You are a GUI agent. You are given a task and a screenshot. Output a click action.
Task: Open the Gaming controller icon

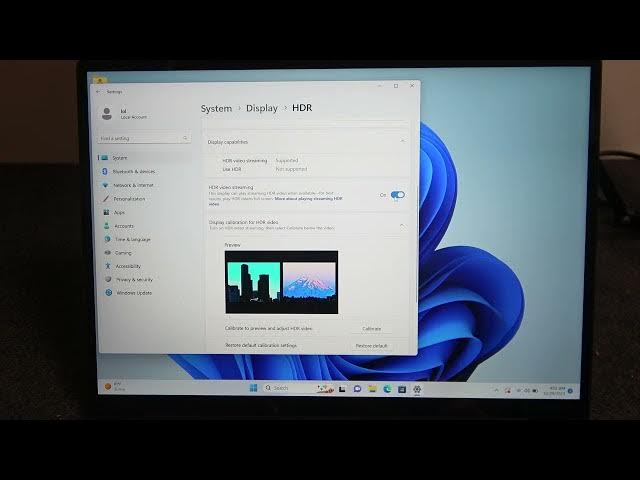107,253
